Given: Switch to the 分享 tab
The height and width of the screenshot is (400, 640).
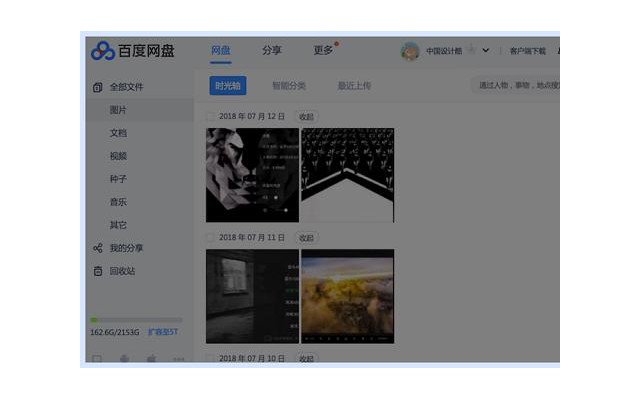Looking at the screenshot, I should 272,50.
